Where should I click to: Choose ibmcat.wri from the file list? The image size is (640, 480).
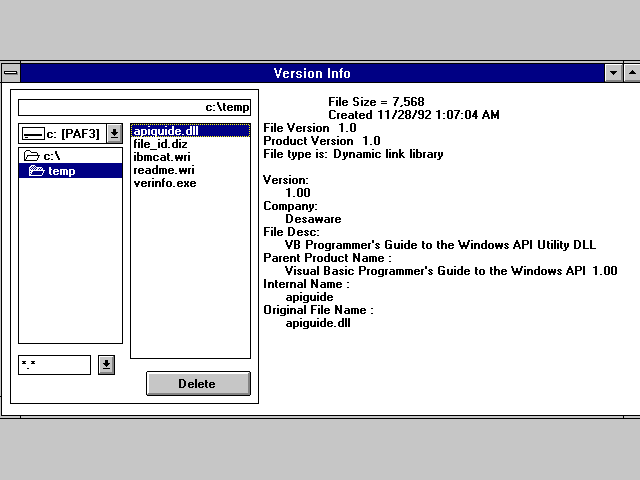[161, 157]
